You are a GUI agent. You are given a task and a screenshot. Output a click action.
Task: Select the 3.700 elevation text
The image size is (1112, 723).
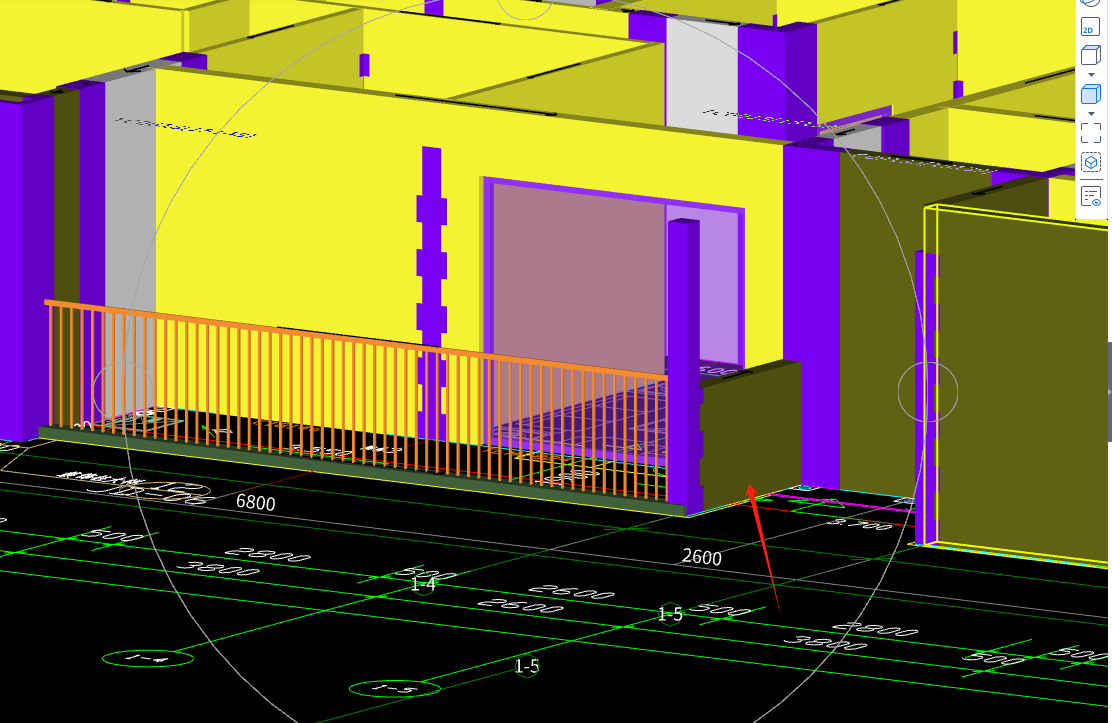pyautogui.click(x=860, y=524)
